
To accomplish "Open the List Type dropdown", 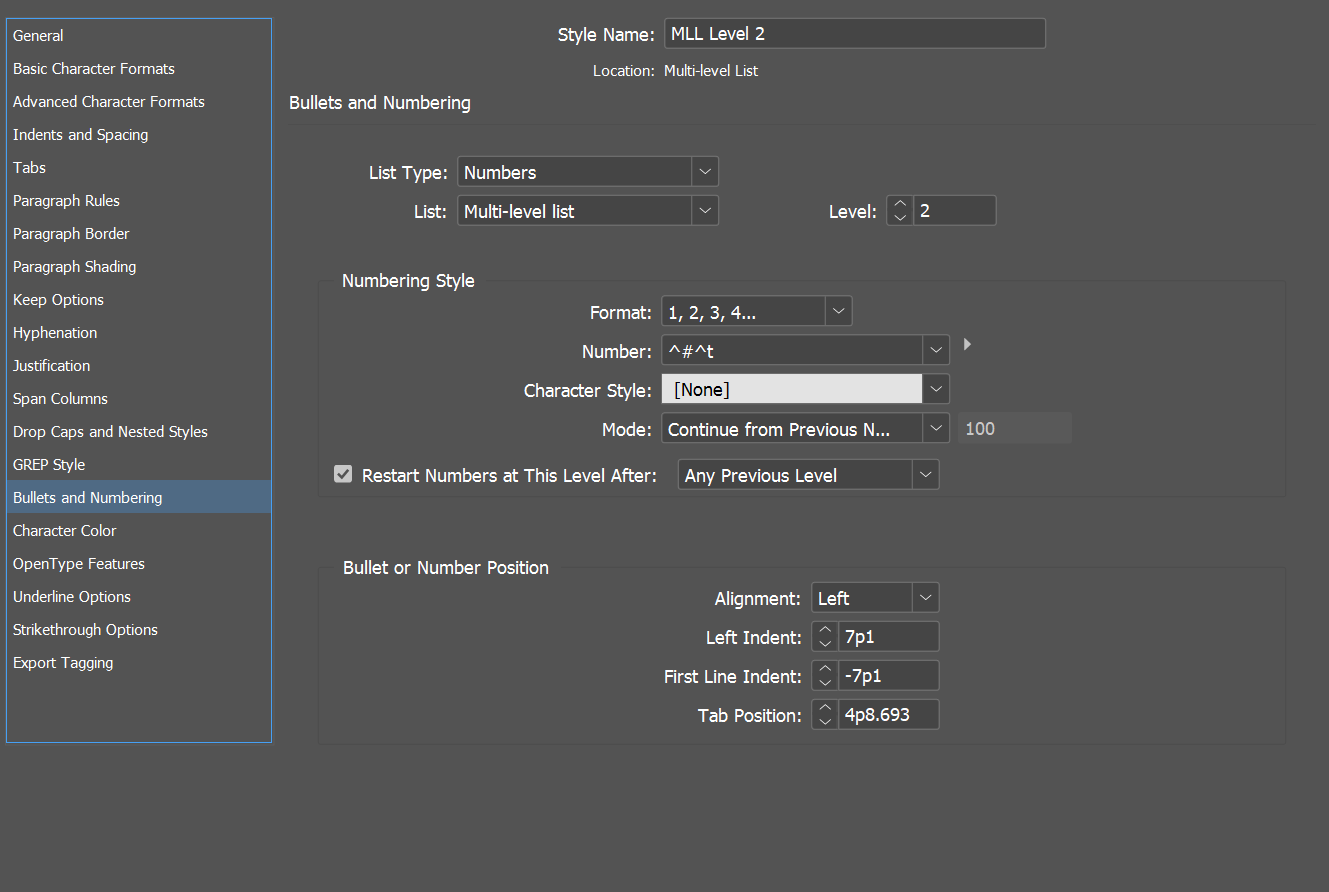I will (705, 171).
